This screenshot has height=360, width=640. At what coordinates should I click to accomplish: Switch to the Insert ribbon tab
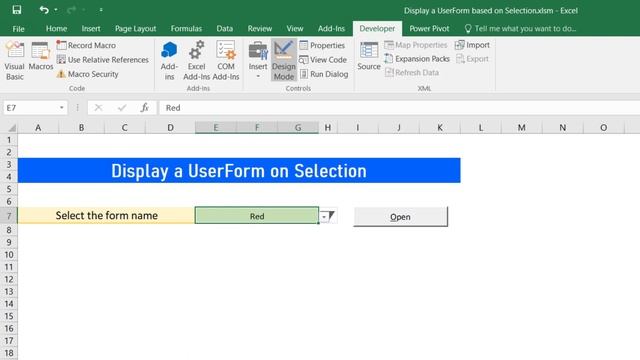click(91, 29)
